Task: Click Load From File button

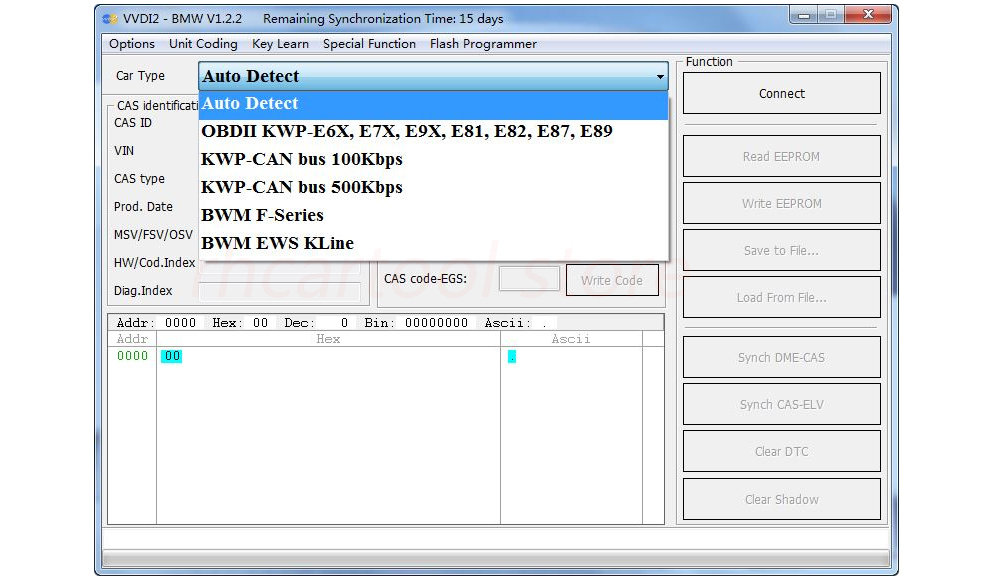Action: (782, 297)
